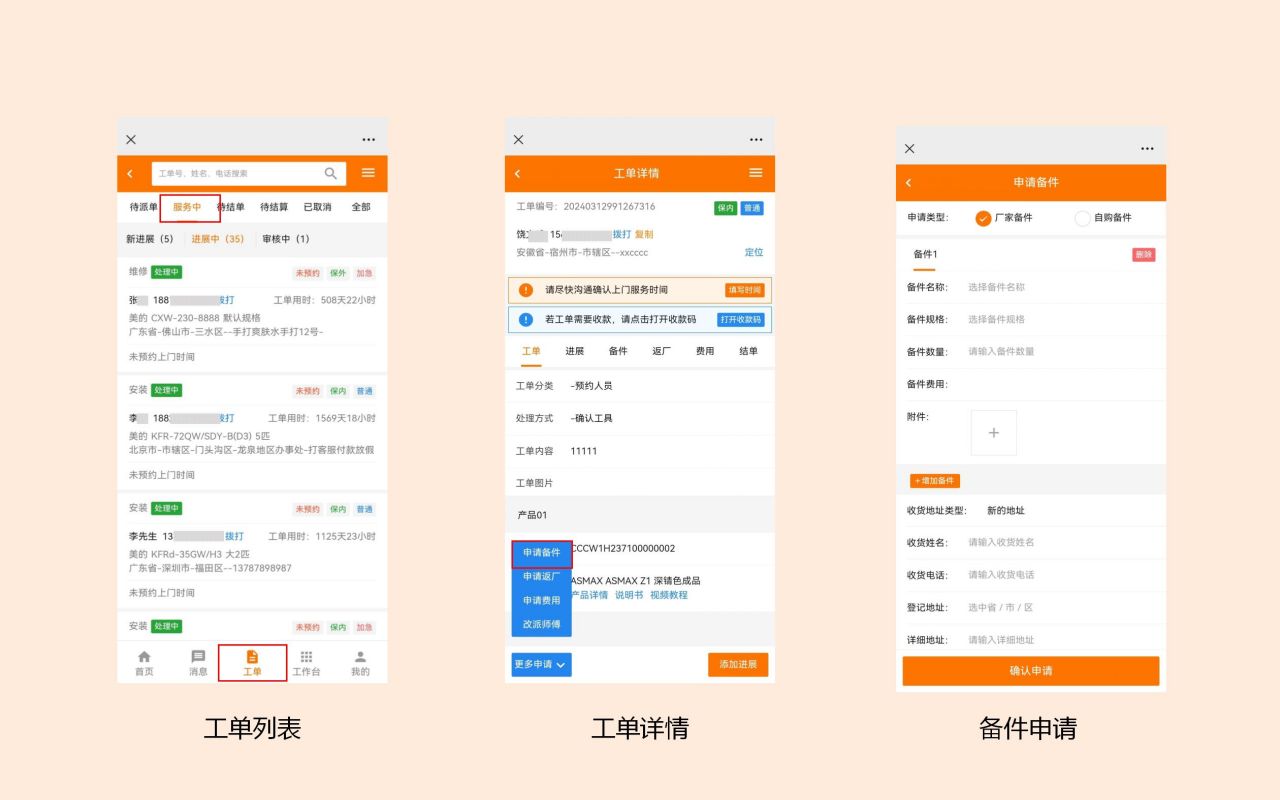This screenshot has width=1280, height=800.
Task: Choose 改派师傅 from the popup menu
Action: tap(542, 624)
